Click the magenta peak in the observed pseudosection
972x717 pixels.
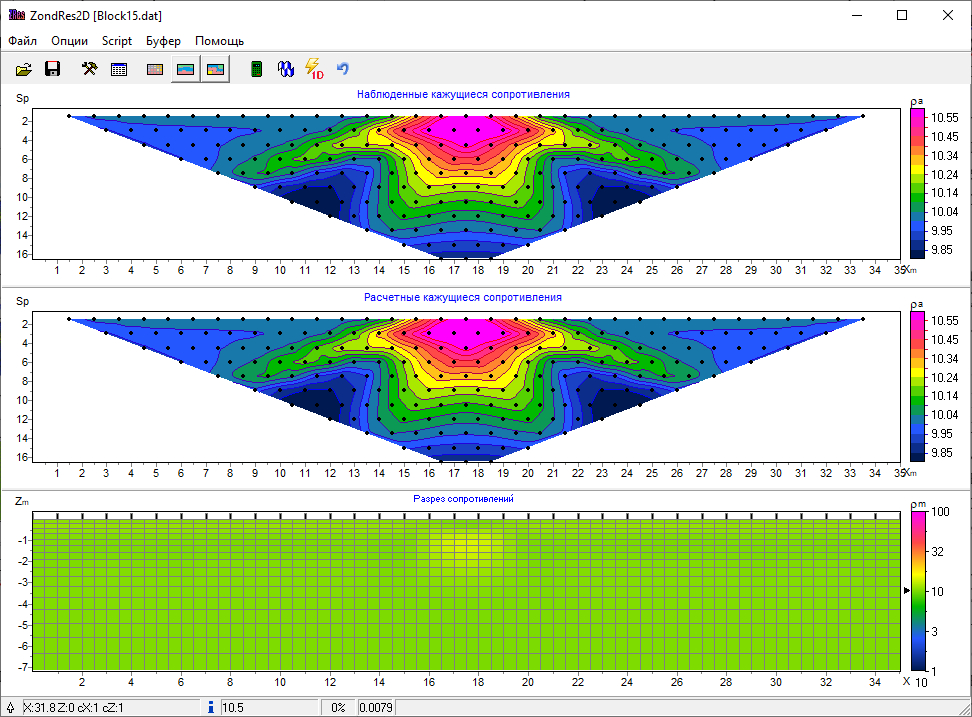tap(466, 129)
